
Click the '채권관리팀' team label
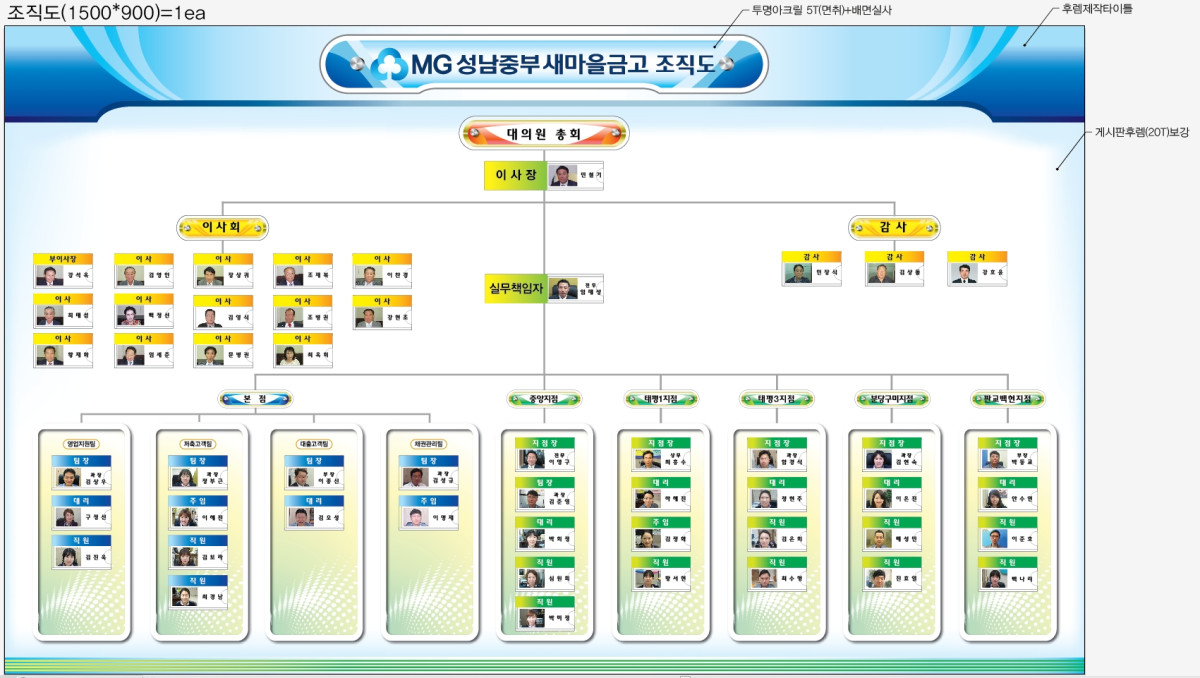(x=429, y=444)
